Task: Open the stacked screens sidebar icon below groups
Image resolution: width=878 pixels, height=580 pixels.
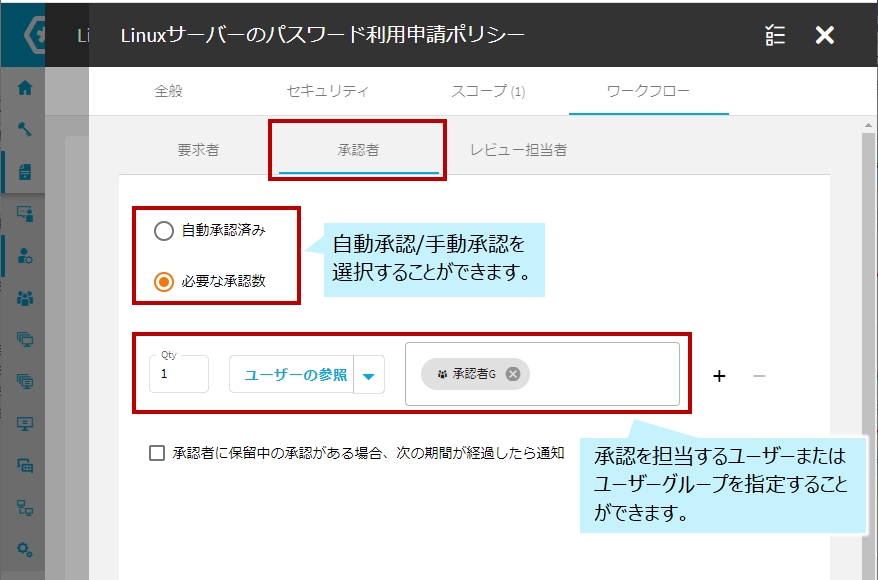Action: coord(25,339)
